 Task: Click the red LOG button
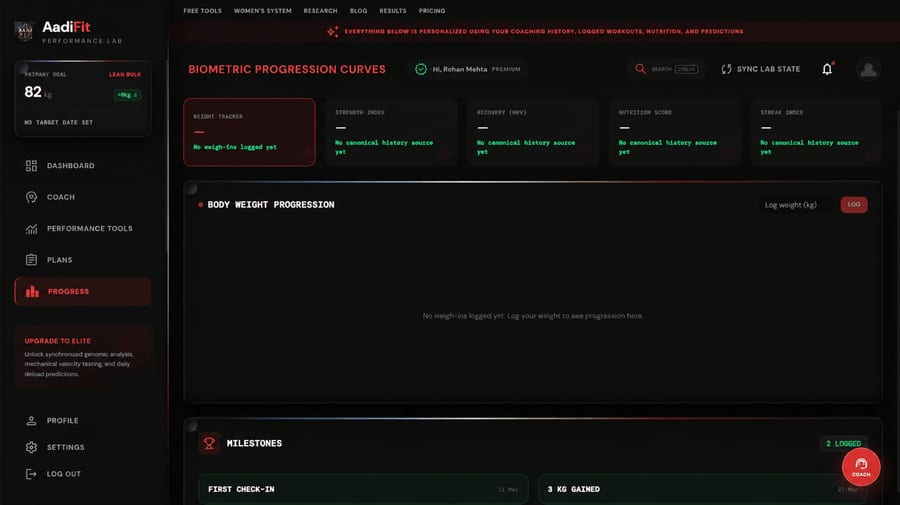[x=854, y=205]
